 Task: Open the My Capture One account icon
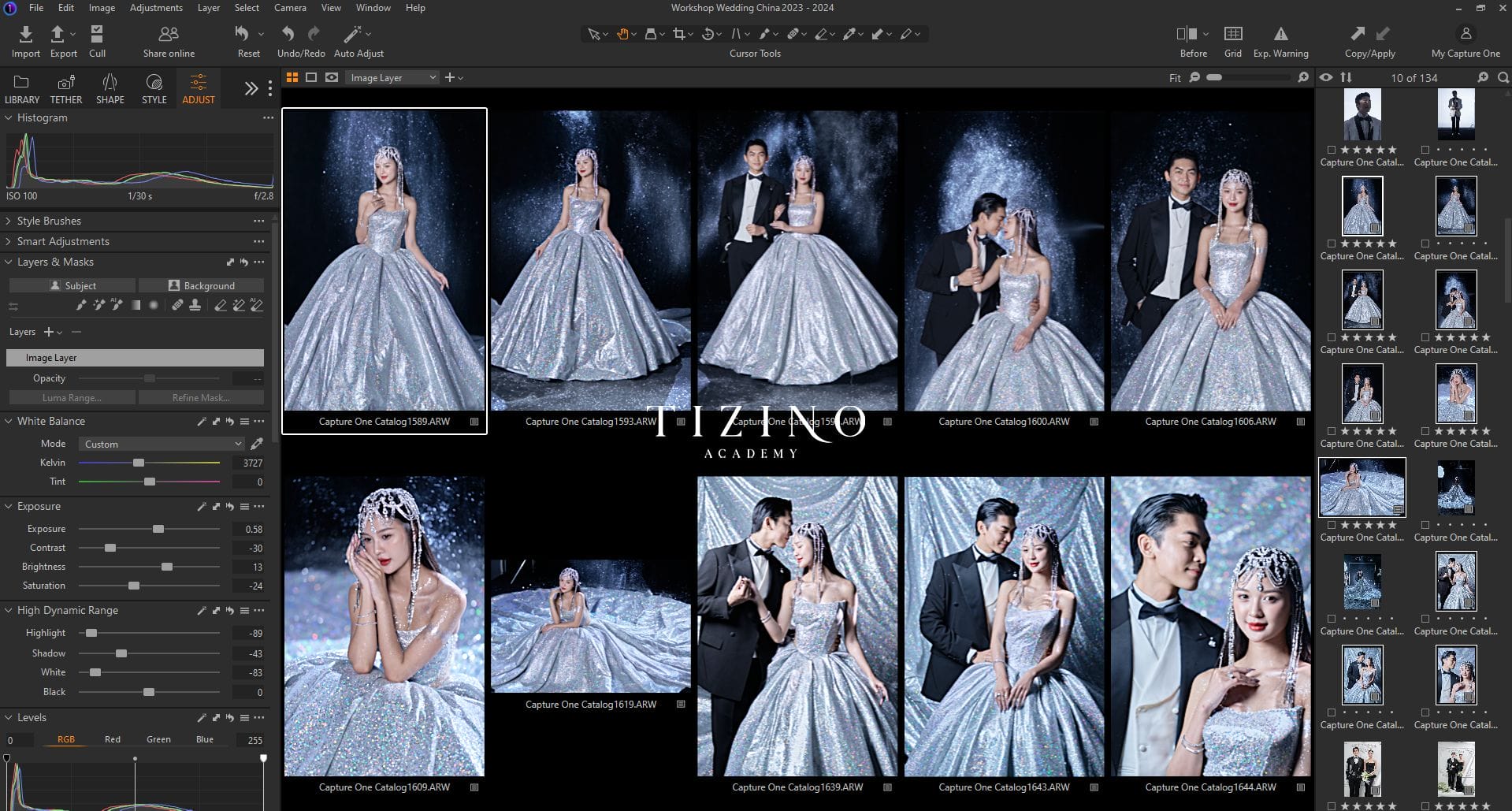tap(1466, 34)
